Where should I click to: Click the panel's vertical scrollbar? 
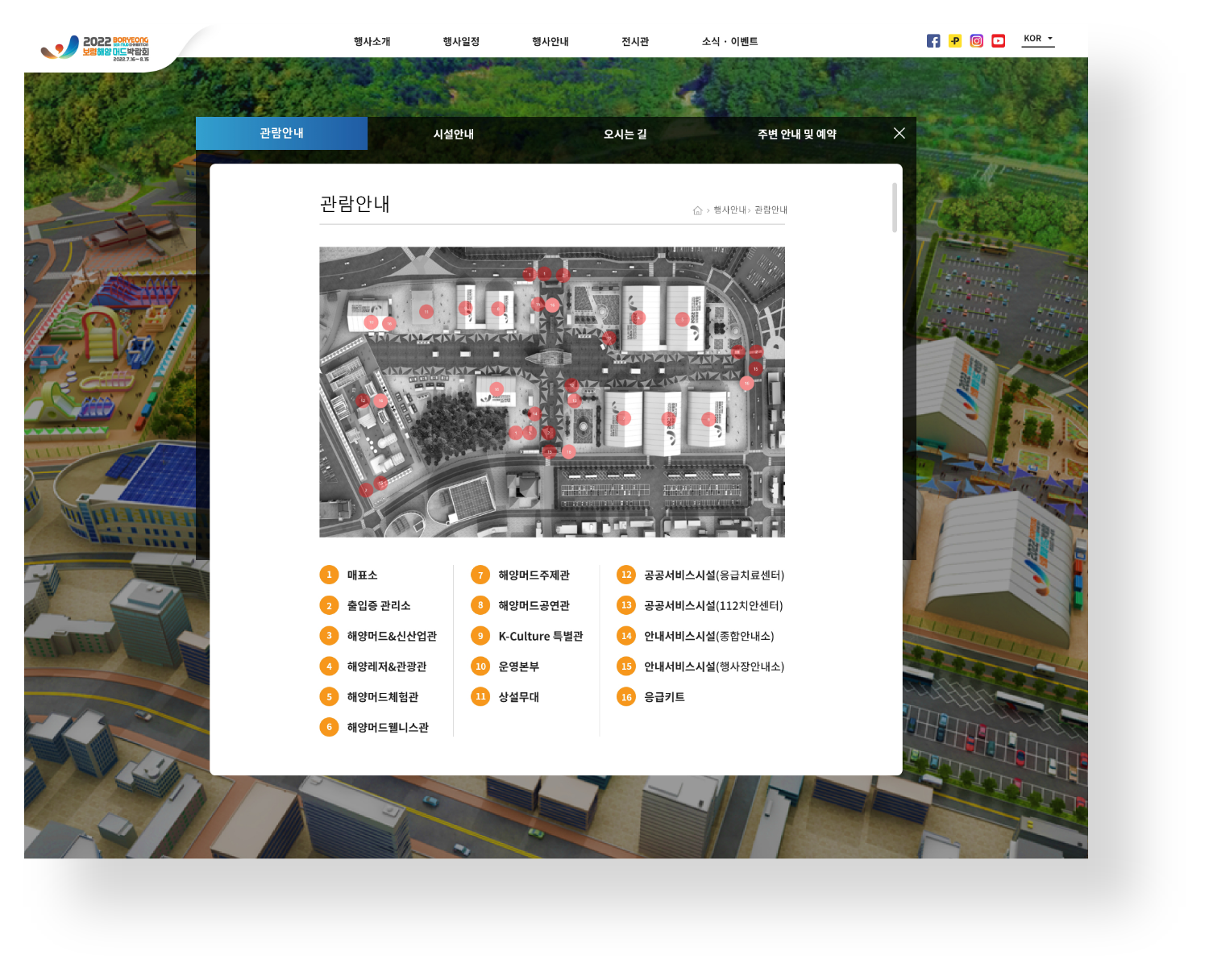click(x=895, y=207)
